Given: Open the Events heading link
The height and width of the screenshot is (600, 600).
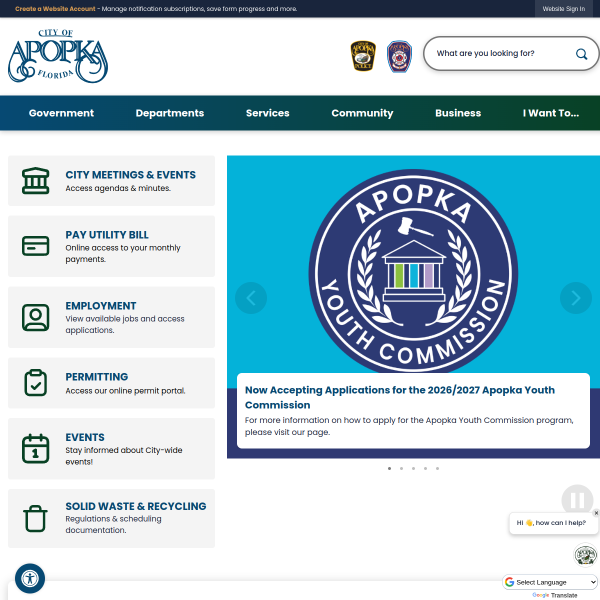Looking at the screenshot, I should pyautogui.click(x=85, y=437).
